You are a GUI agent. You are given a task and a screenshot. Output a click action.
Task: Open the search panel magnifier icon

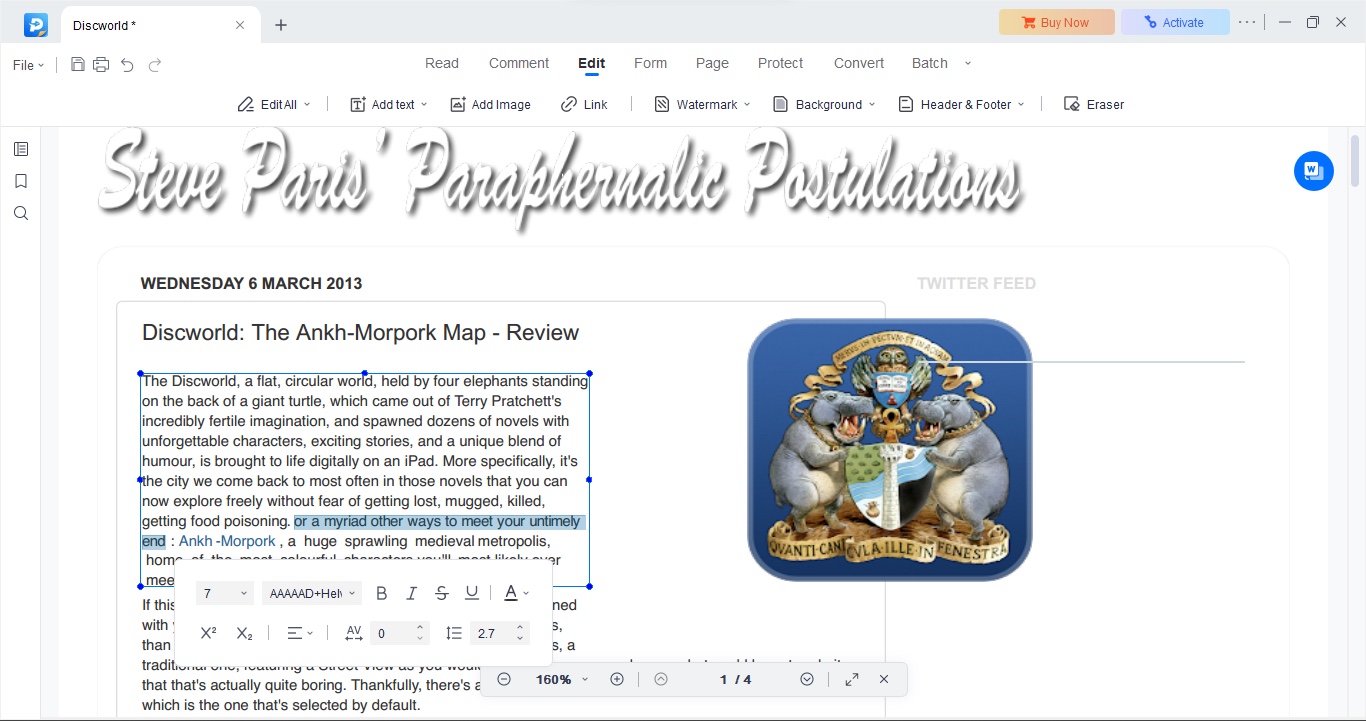(21, 213)
